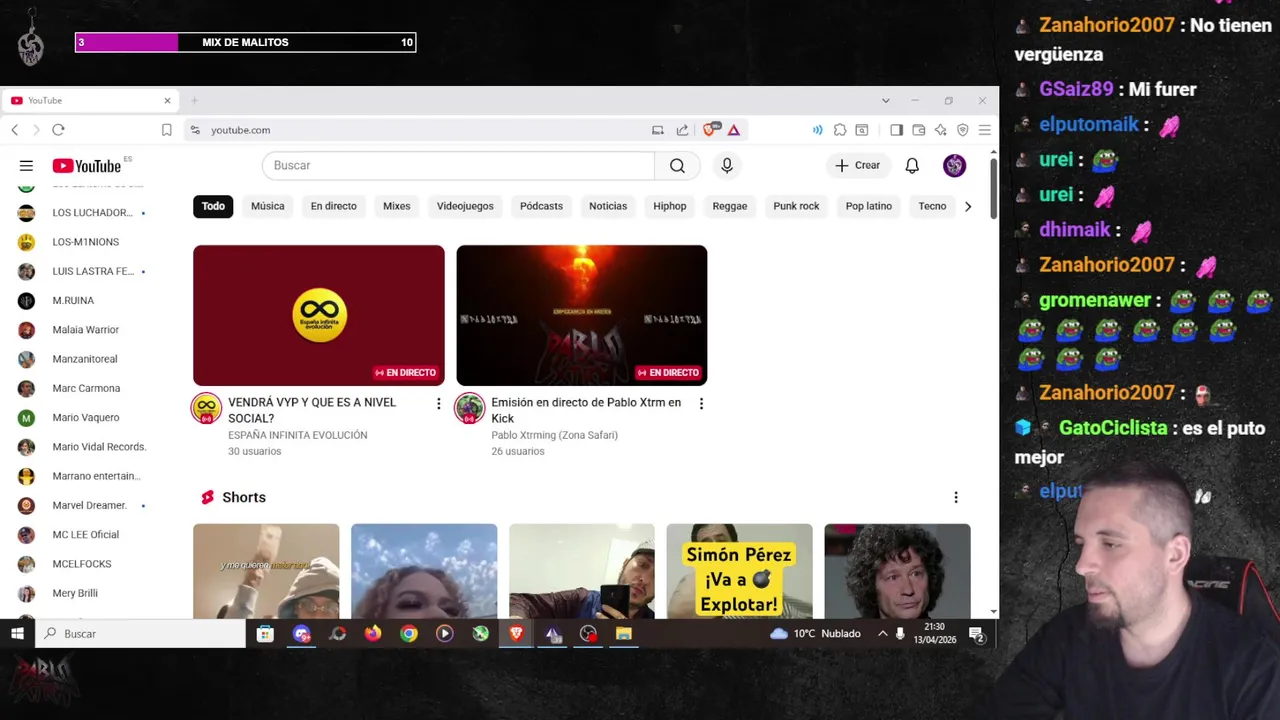This screenshot has width=1280, height=720.
Task: Click the blue sound-wave icon in browser toolbar
Action: click(817, 130)
